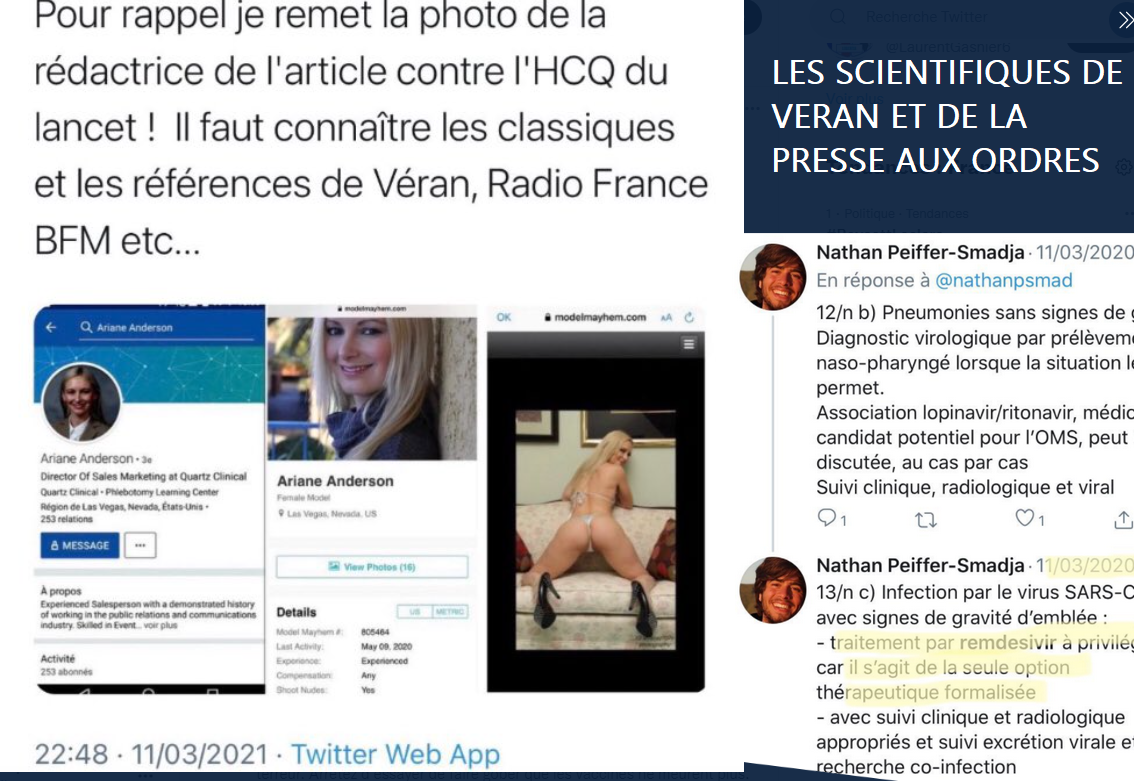Viewport: 1134px width, 781px height.
Task: Open View Photos (16) button
Action: (372, 567)
